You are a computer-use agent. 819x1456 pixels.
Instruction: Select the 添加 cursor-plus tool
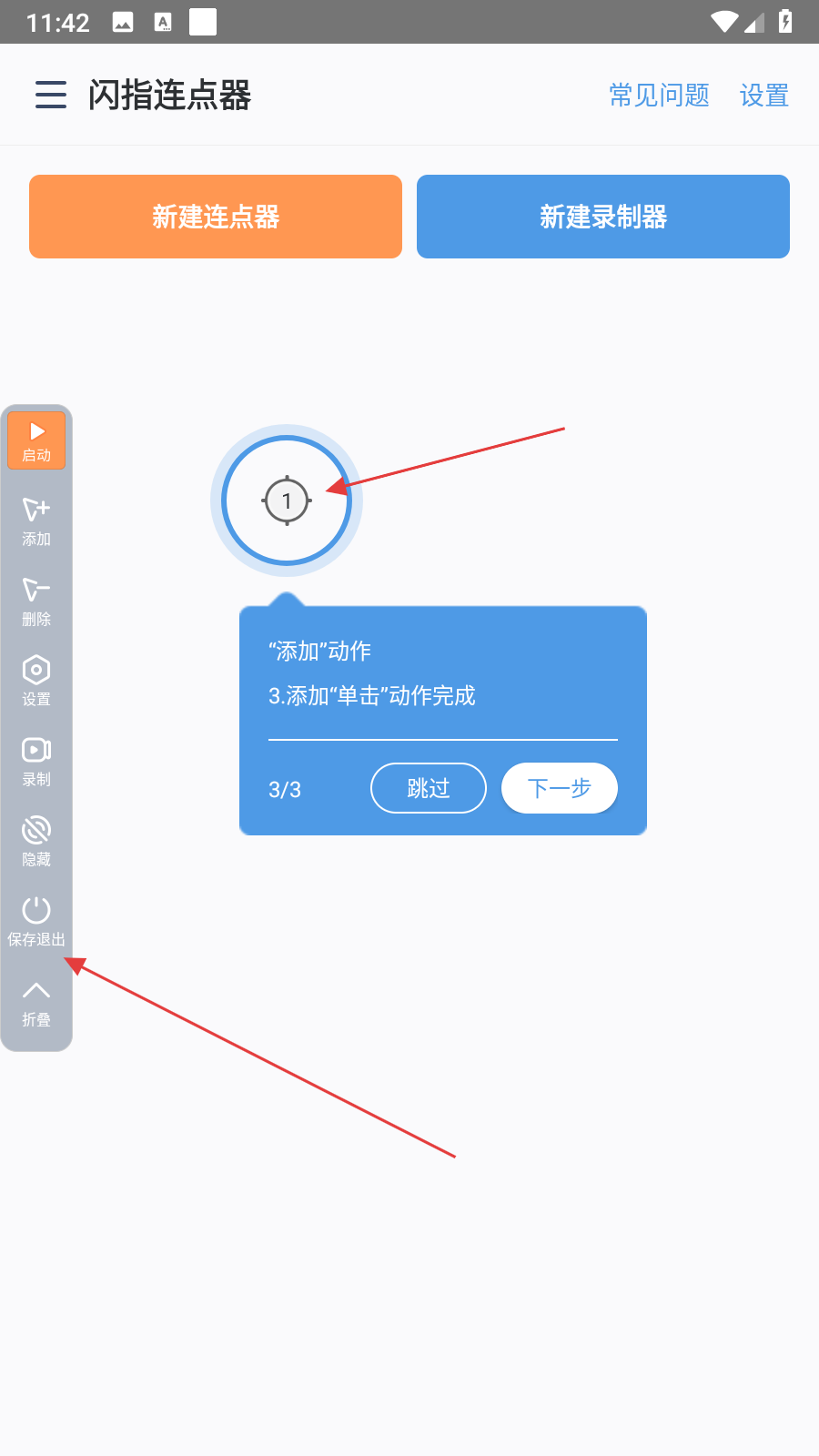point(36,521)
